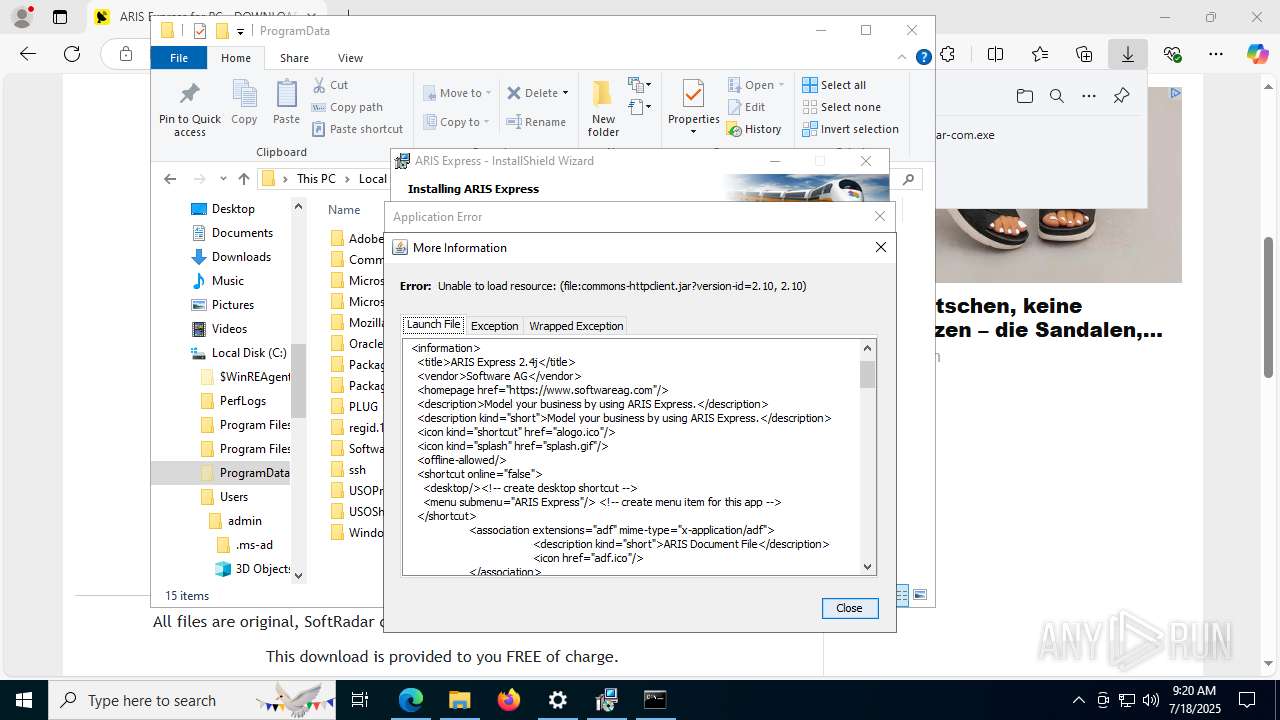Open browser Favorites star icon

pos(1040,54)
